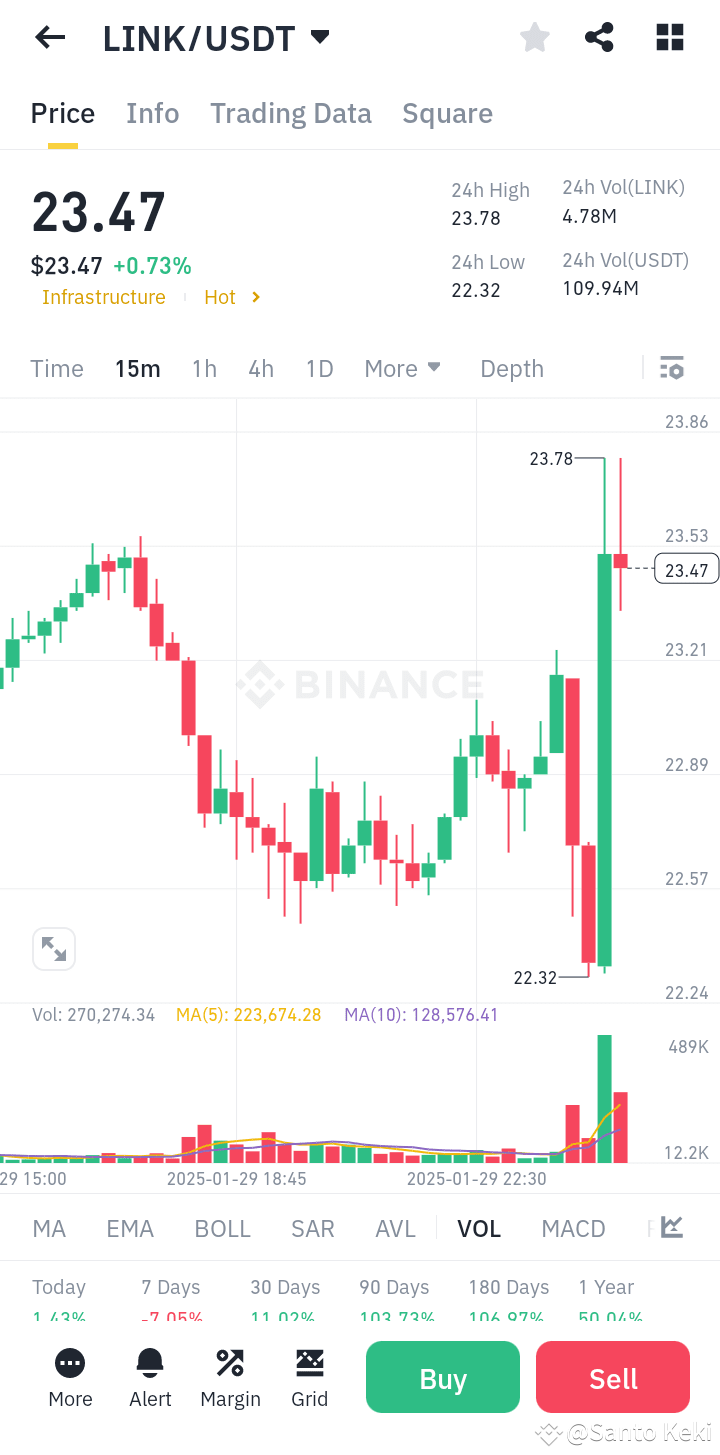Open the Square tab
Viewport: 720px width, 1455px height.
tap(447, 113)
